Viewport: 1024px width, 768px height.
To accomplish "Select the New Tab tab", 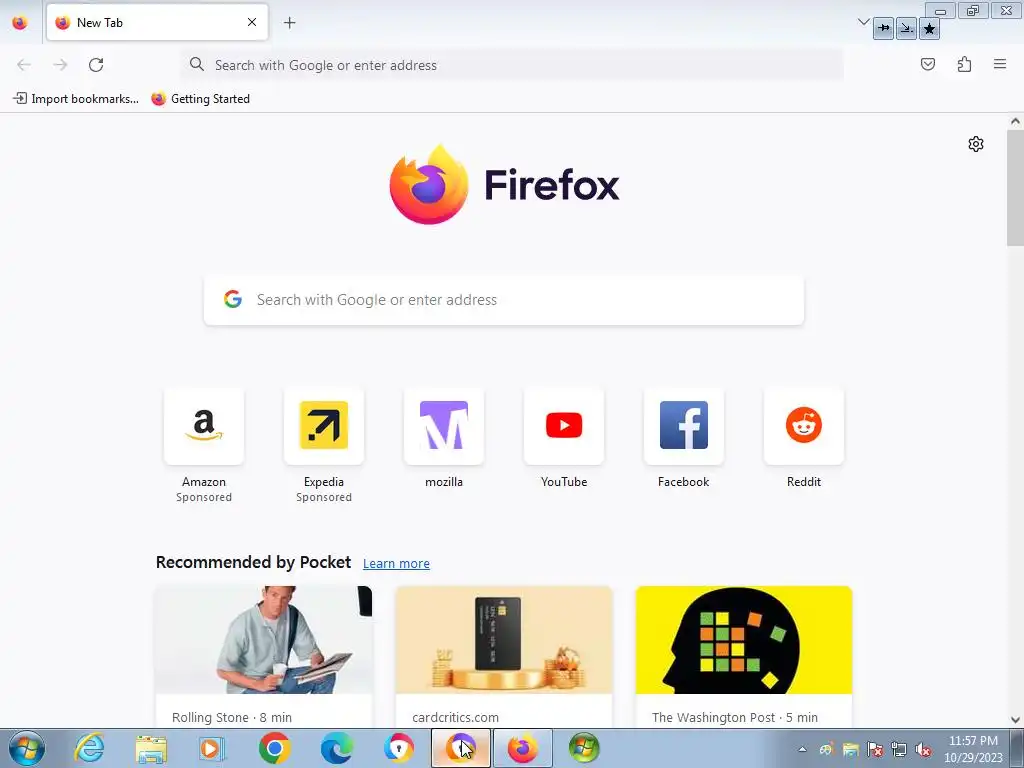I will 157,22.
